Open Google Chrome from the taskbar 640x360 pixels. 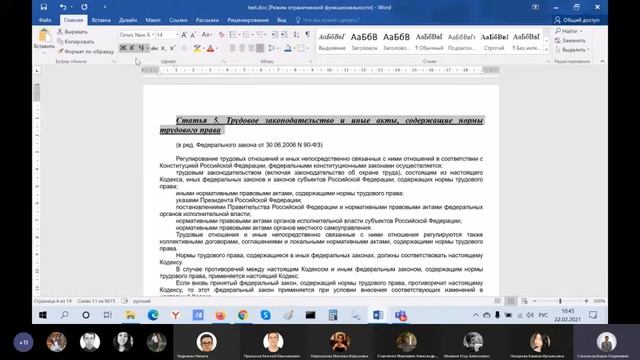point(243,315)
